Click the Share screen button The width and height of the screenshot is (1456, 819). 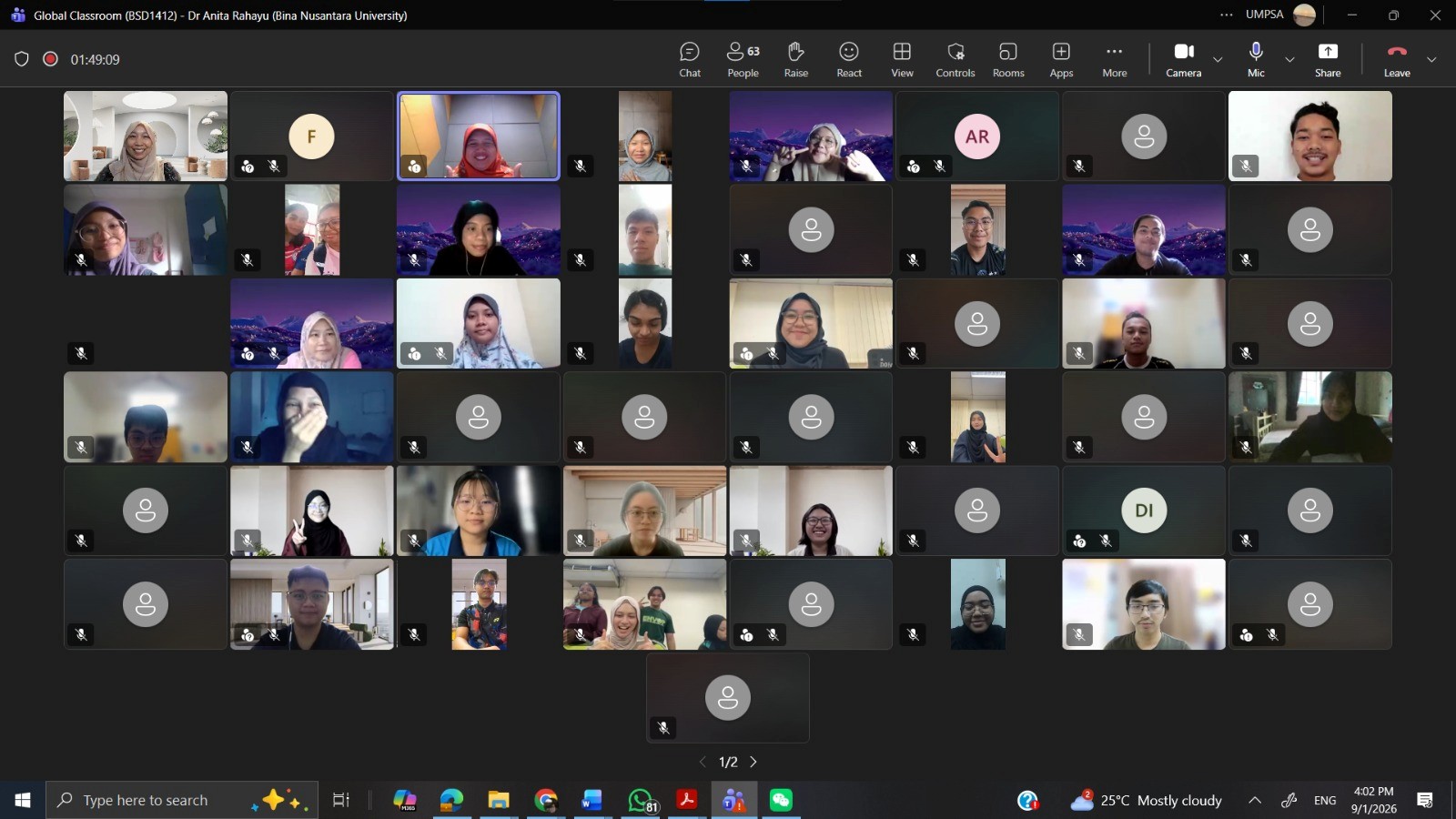(x=1328, y=59)
